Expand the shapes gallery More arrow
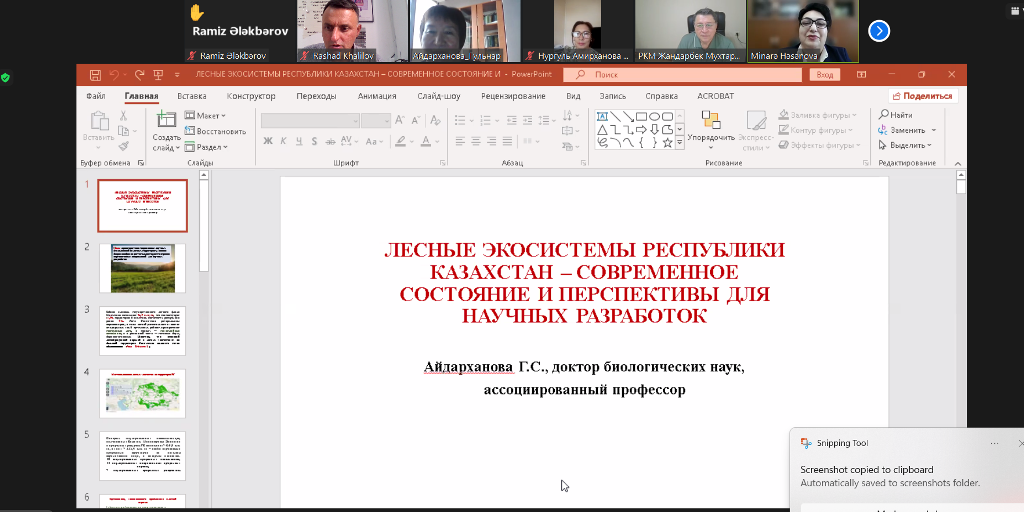 click(x=680, y=142)
